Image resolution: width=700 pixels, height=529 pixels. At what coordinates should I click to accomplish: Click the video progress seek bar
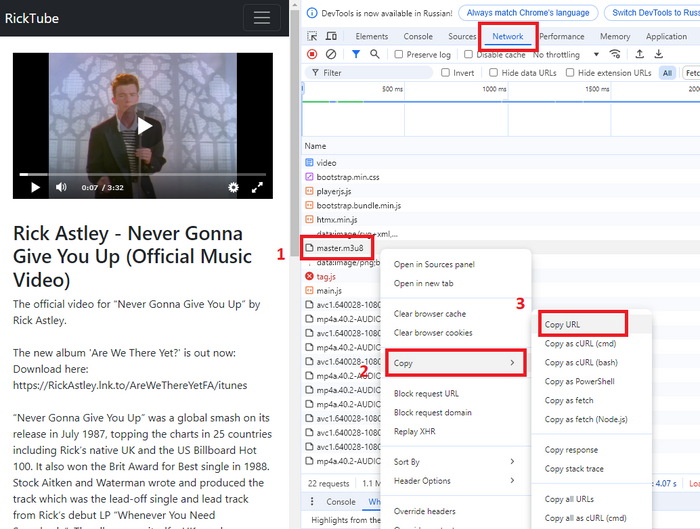145,173
